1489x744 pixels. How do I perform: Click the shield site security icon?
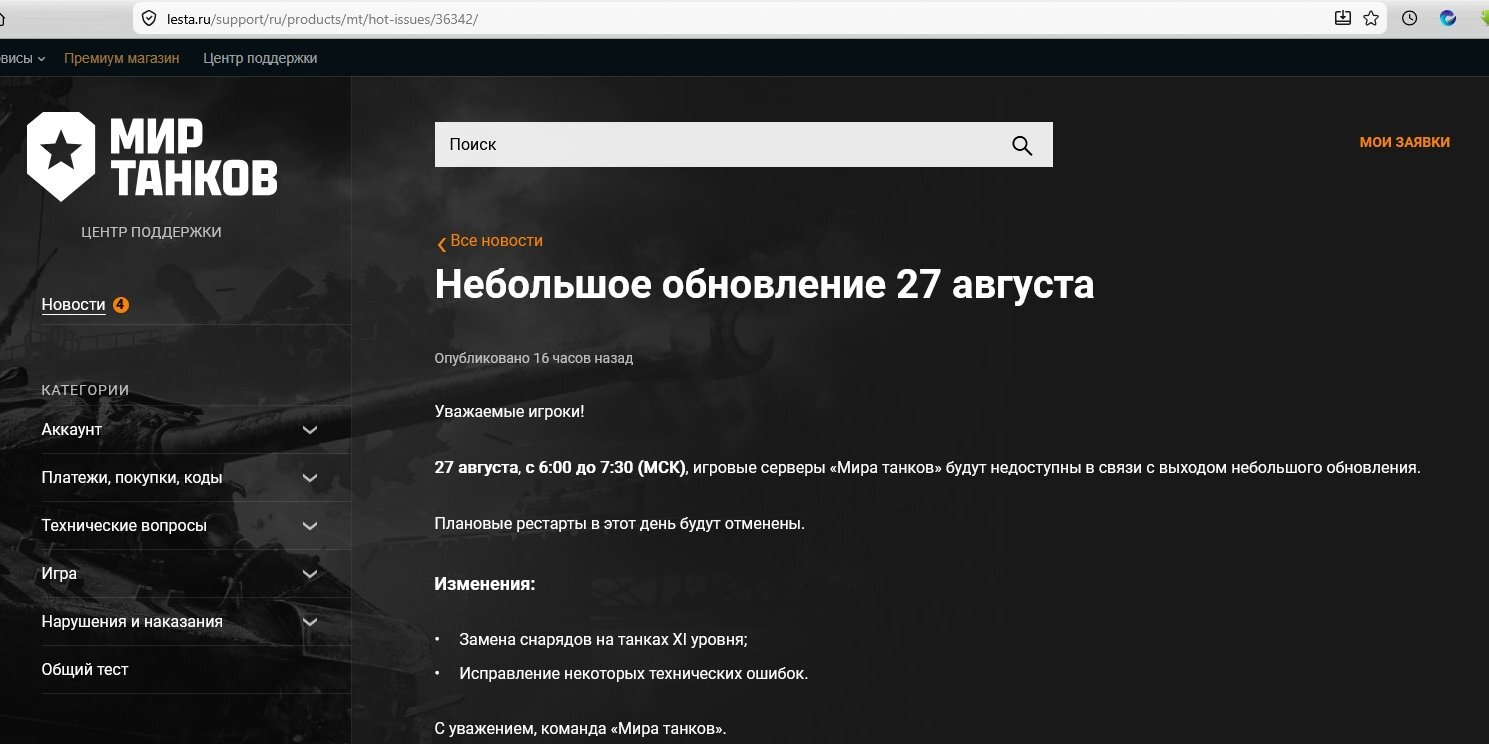click(x=150, y=18)
